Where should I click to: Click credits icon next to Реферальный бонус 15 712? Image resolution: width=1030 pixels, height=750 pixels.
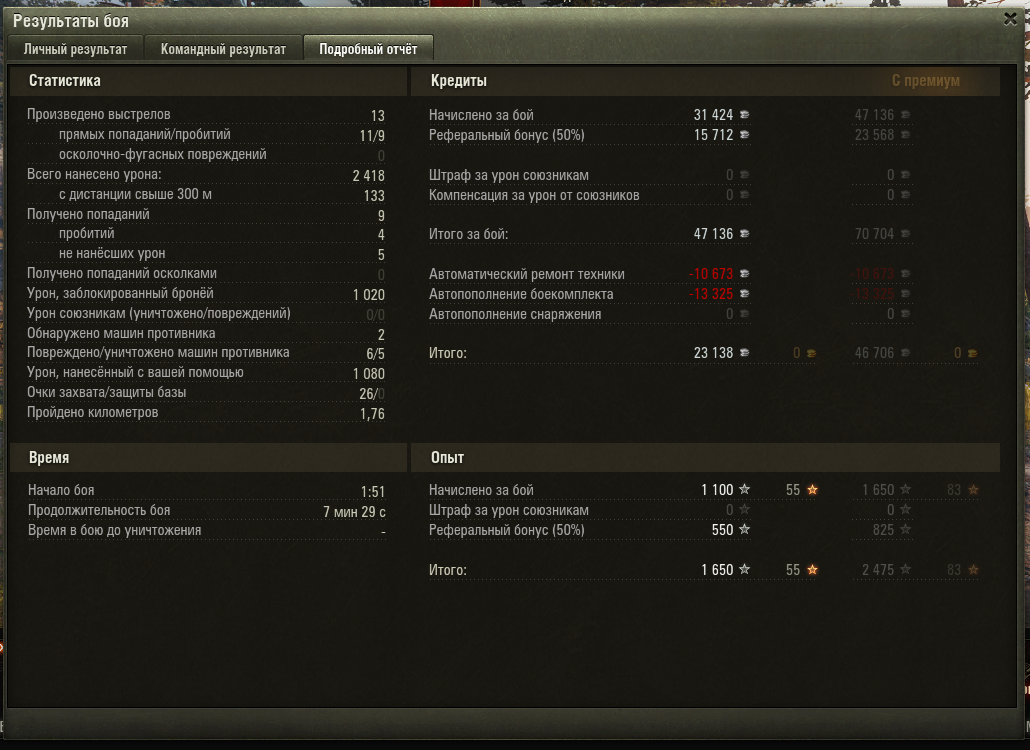(744, 135)
